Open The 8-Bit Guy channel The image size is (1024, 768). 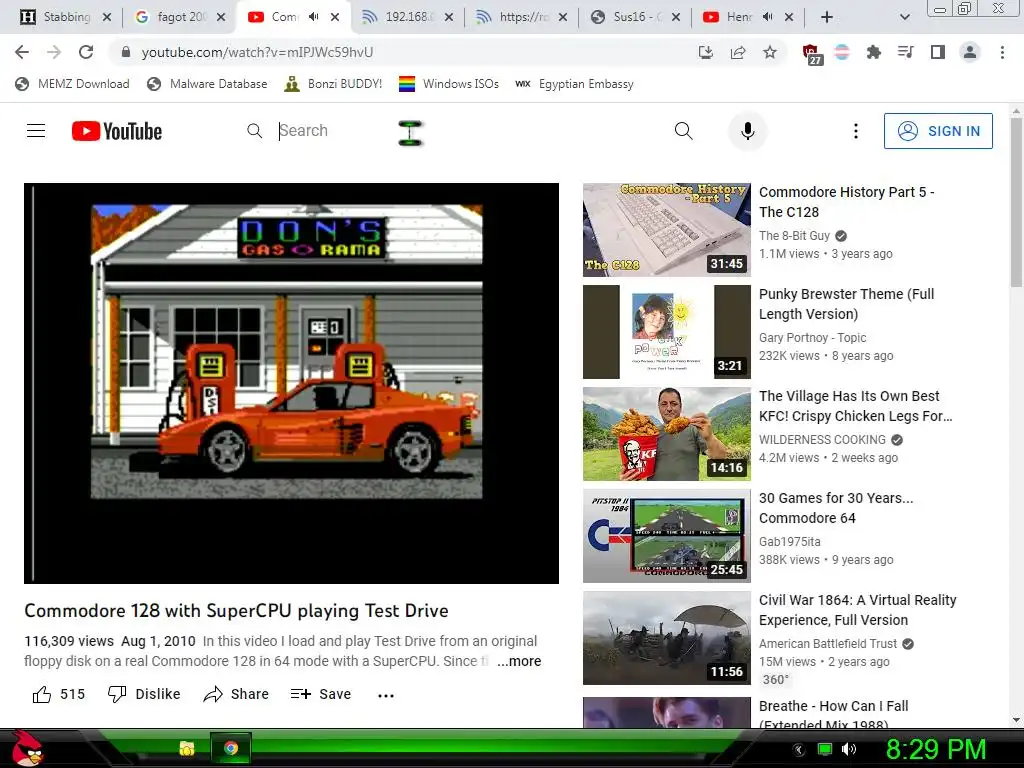[794, 236]
